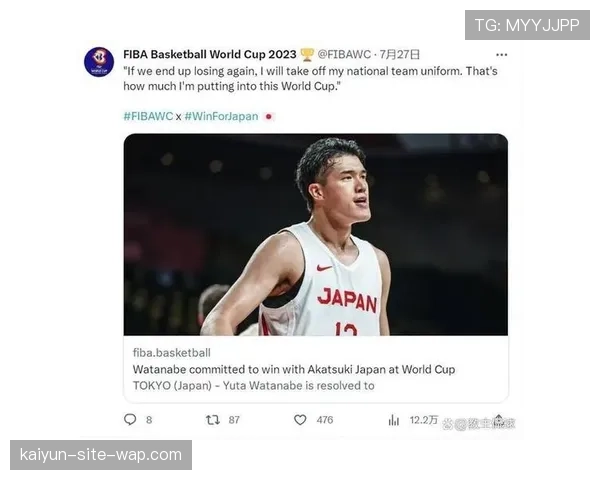Click the @FIBAWC handle
The height and width of the screenshot is (480, 600).
(345, 54)
